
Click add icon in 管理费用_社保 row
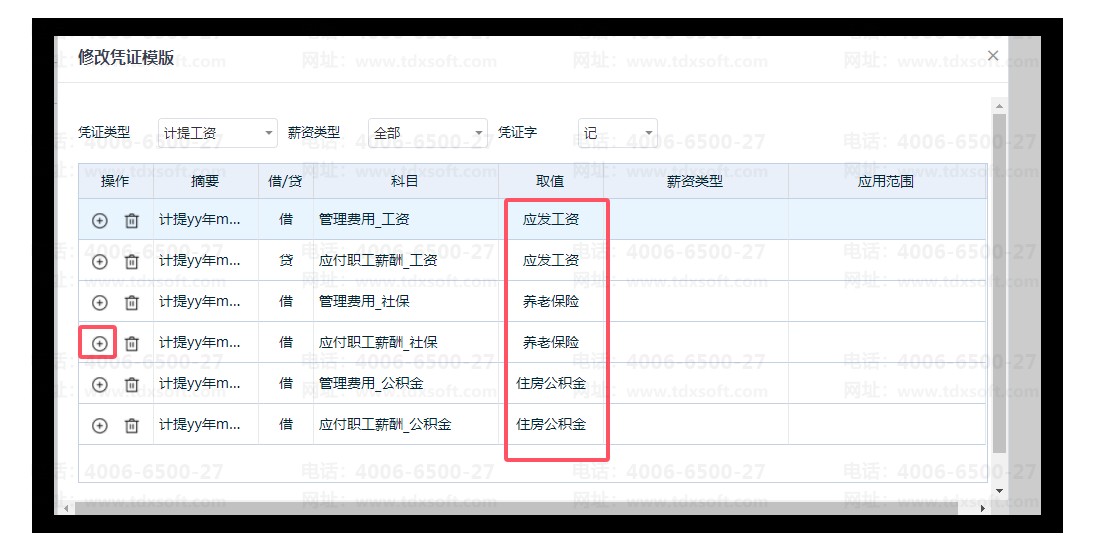[x=99, y=303]
